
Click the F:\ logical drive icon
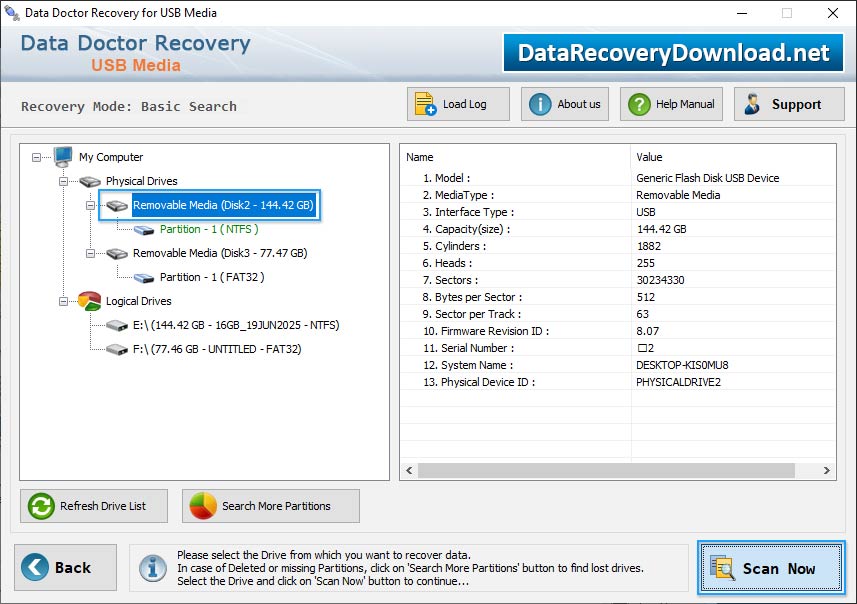coord(116,349)
